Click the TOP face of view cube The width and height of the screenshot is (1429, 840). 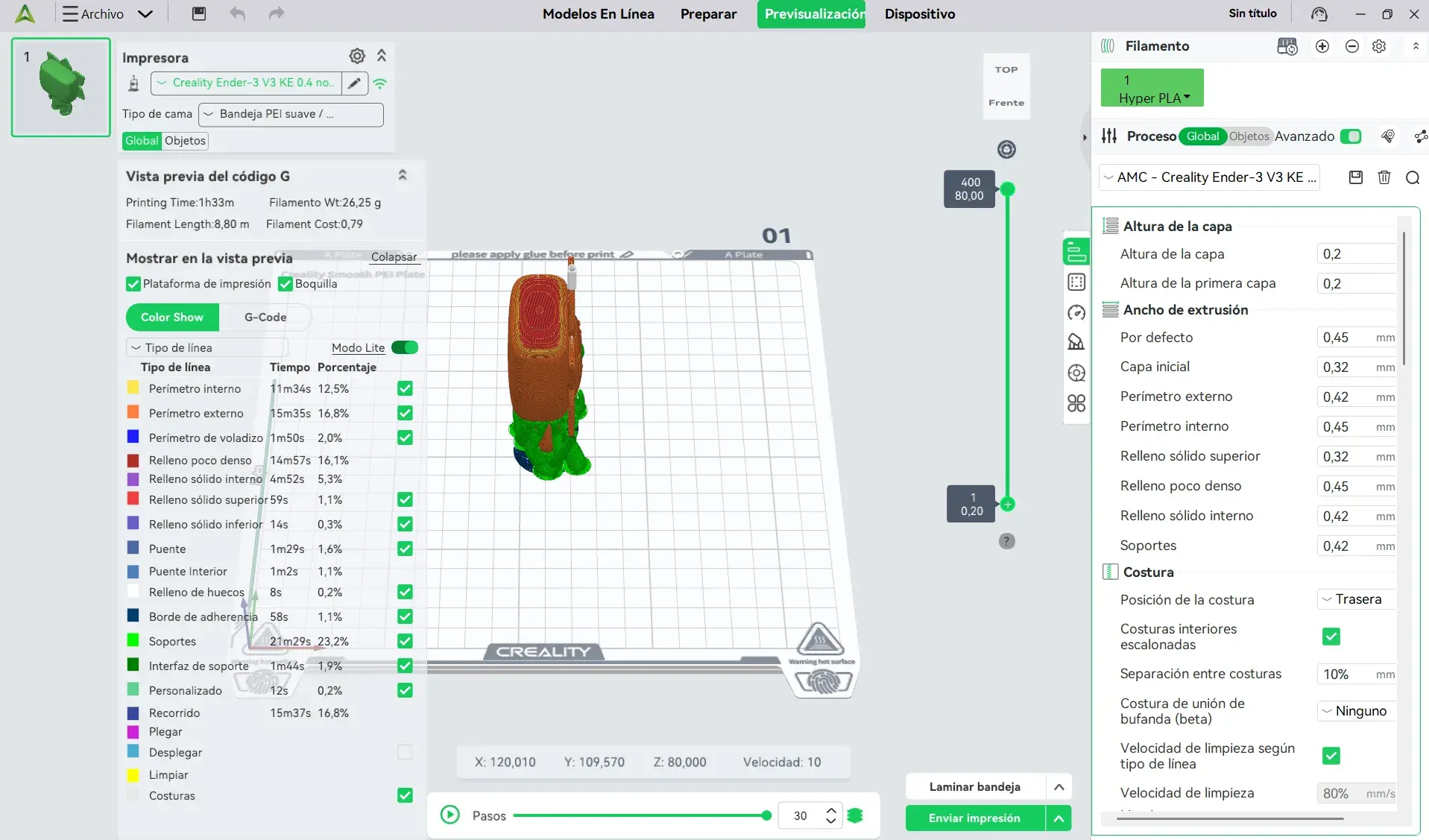(x=1006, y=70)
